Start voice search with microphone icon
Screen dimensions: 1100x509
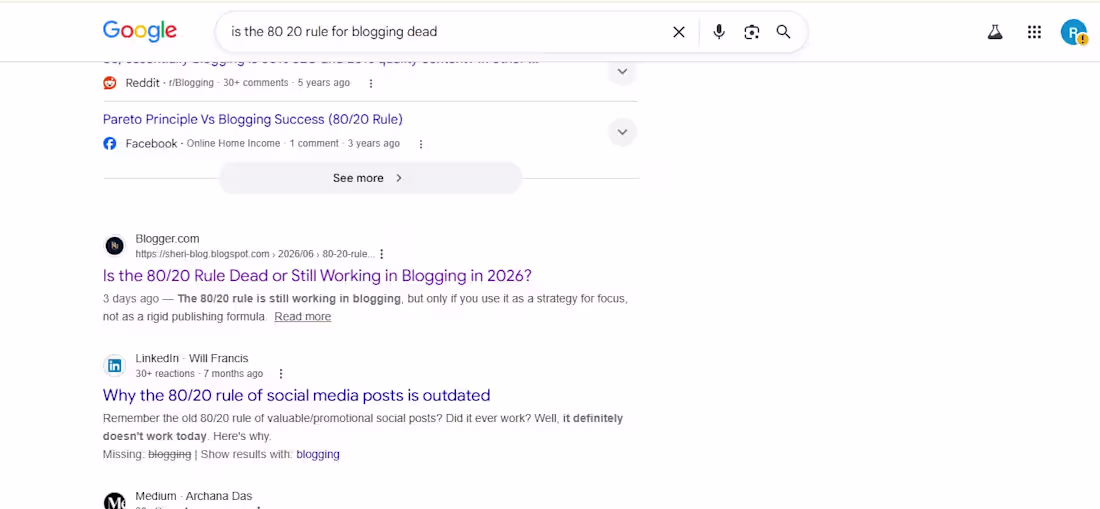tap(718, 32)
